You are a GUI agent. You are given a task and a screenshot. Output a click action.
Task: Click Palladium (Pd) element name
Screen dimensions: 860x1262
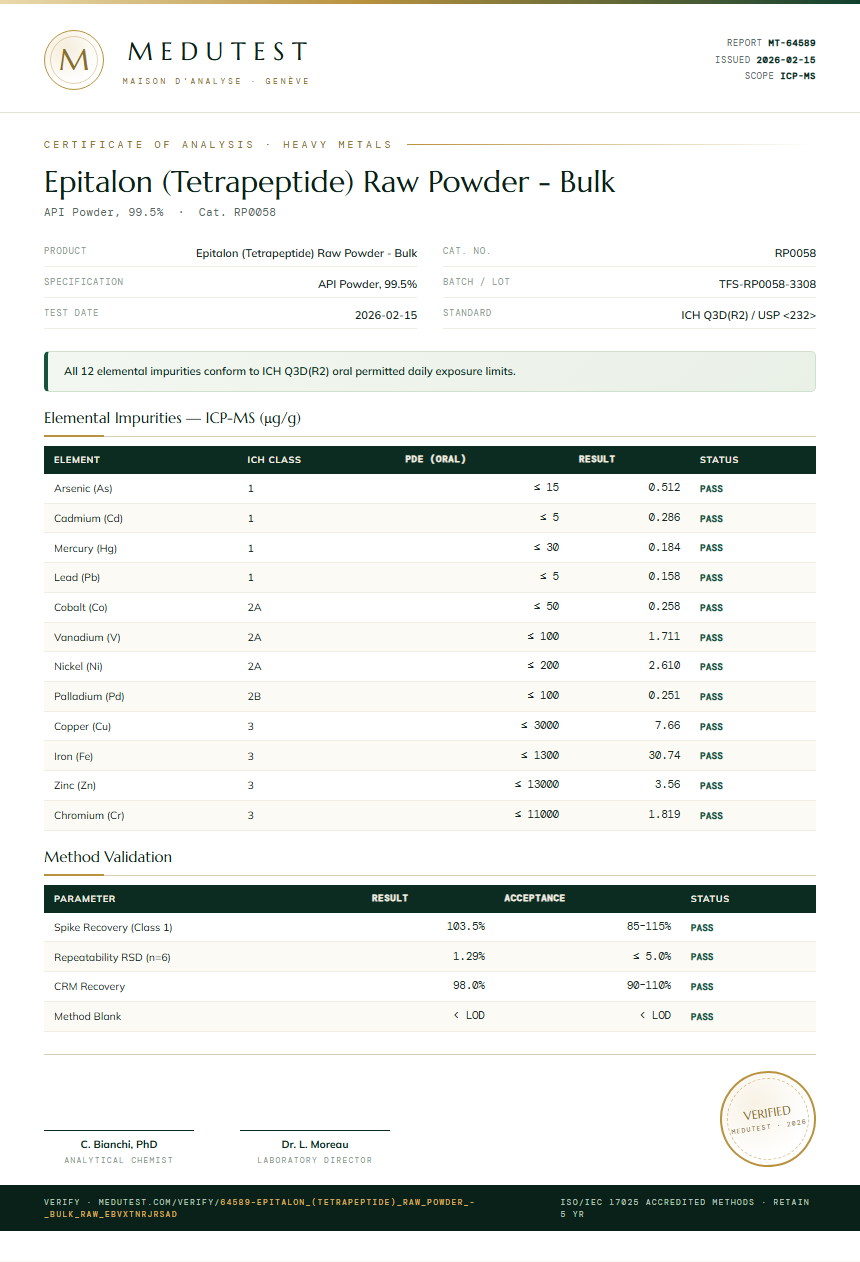89,696
